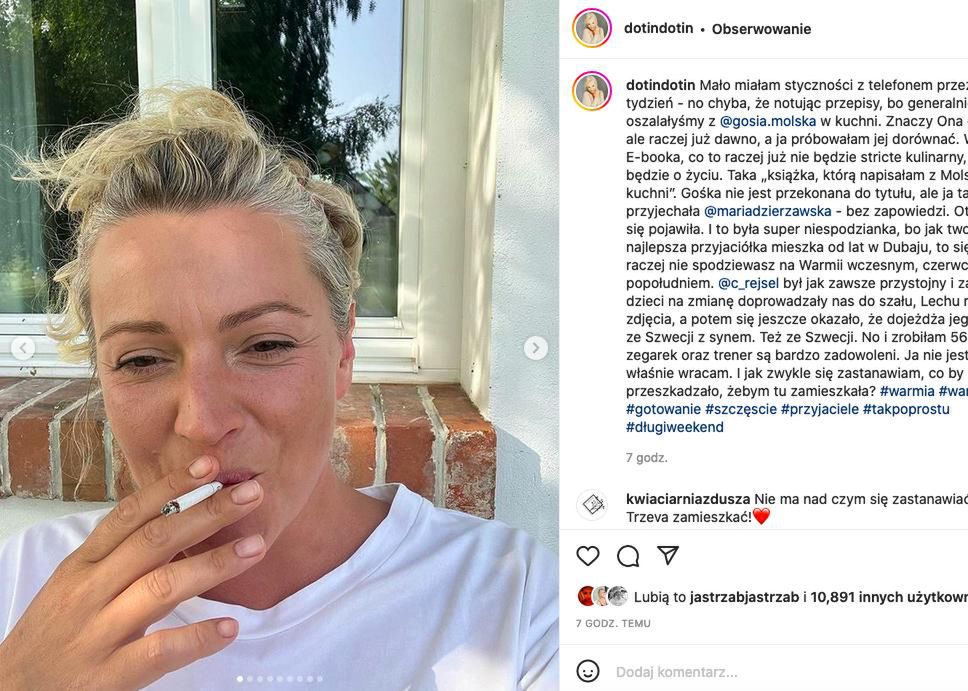Screen dimensions: 968x691
Task: Like the post with the heart icon
Action: click(x=588, y=556)
